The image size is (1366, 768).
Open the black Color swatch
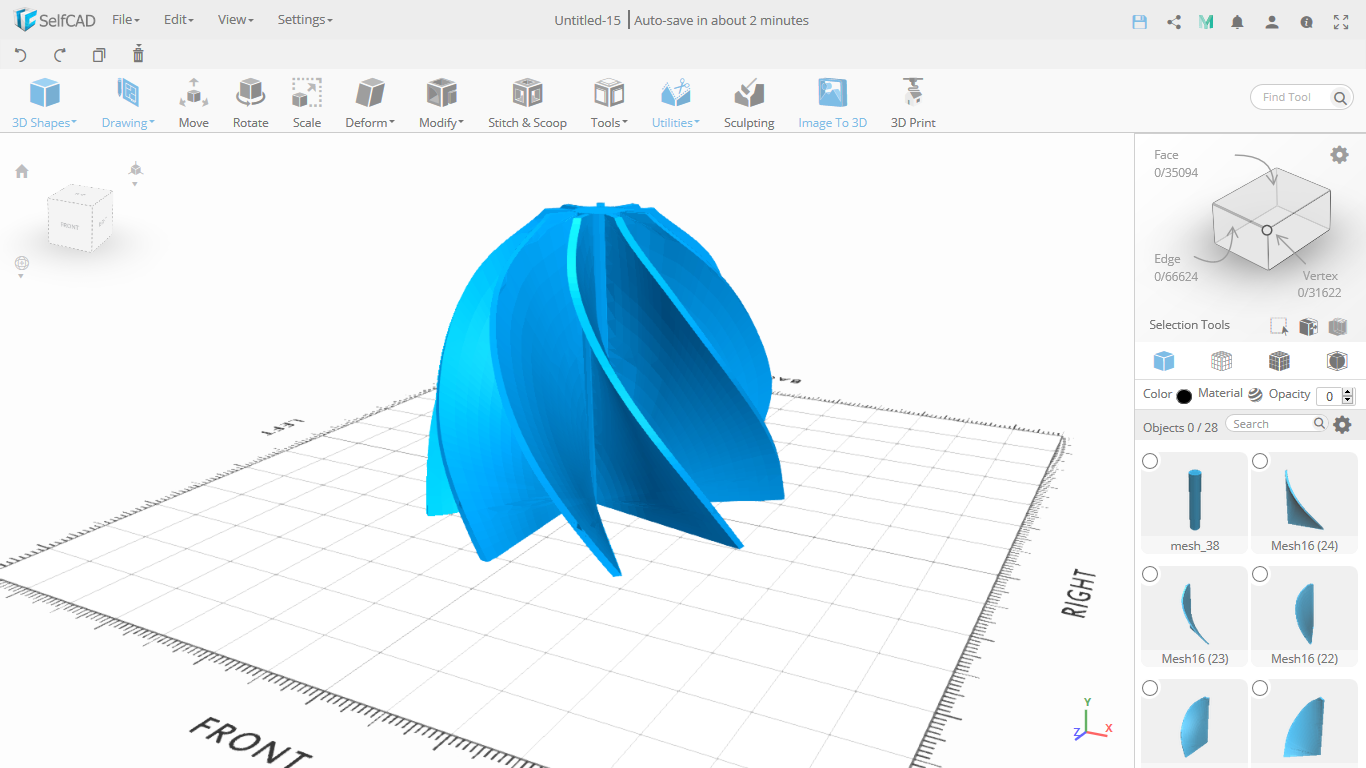1184,396
